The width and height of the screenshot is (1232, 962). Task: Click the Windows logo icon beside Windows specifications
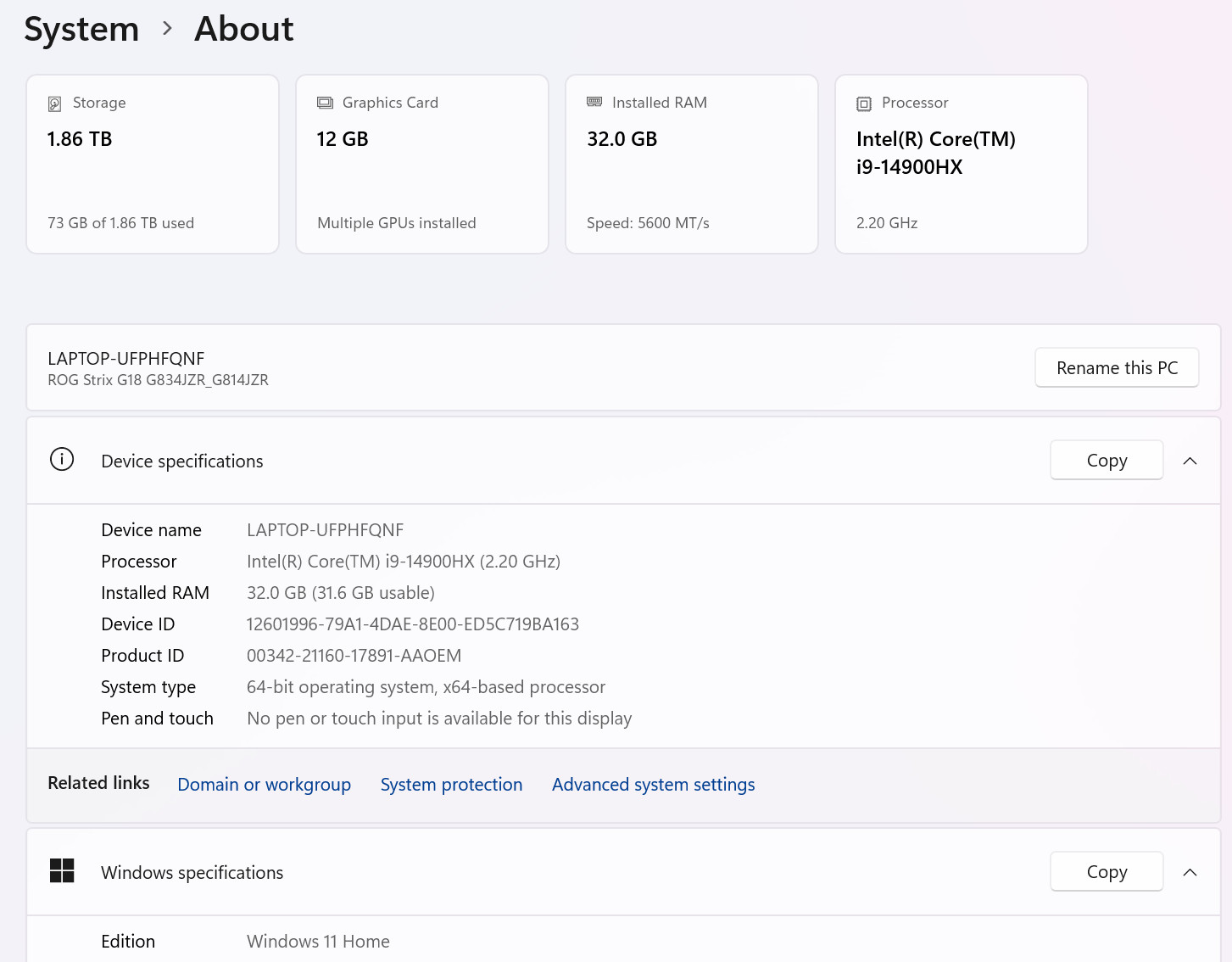[x=62, y=870]
